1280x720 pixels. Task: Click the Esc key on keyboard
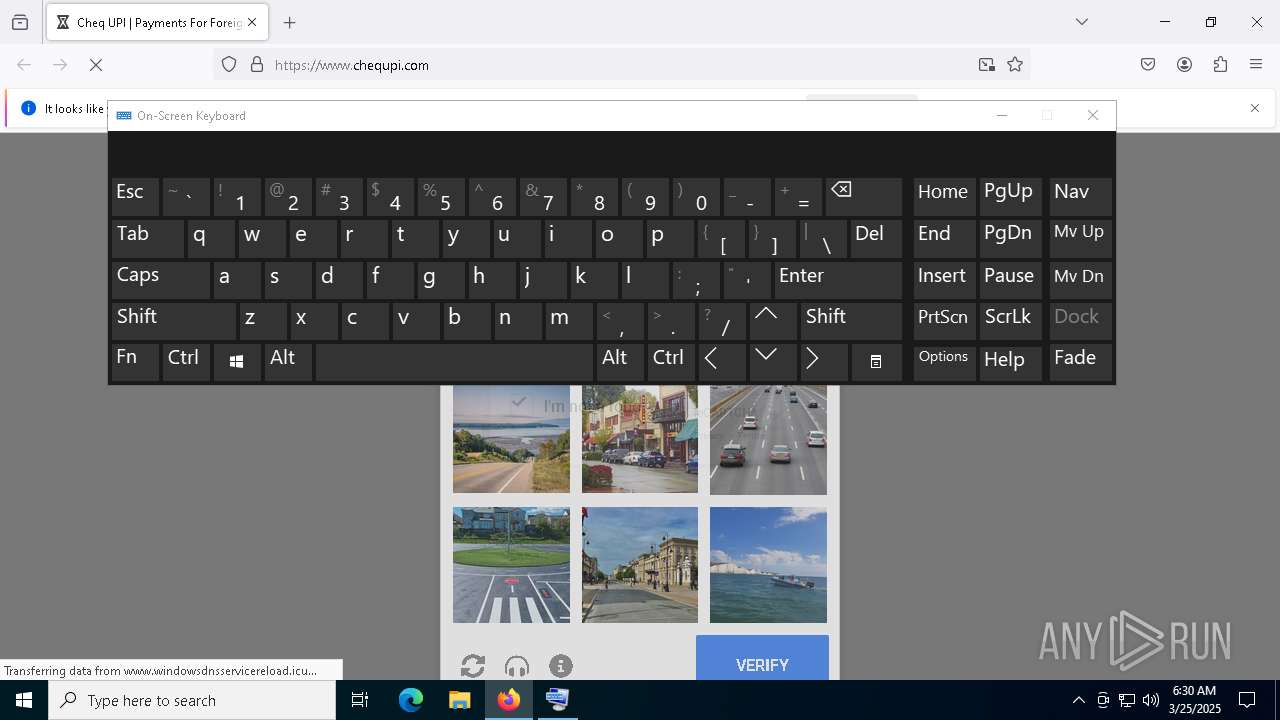coord(135,197)
